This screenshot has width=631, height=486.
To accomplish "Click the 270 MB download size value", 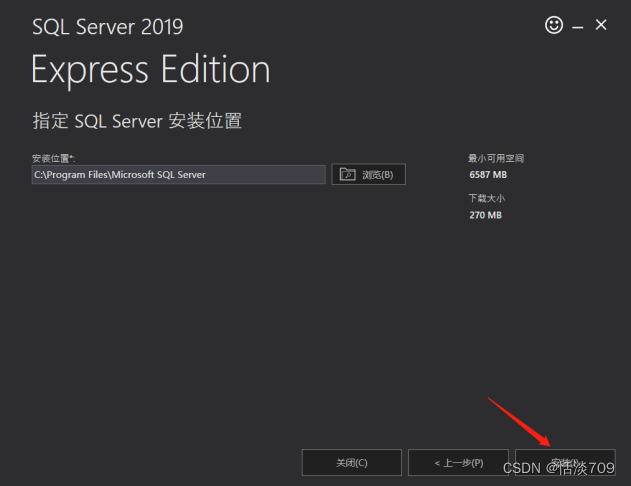I will click(485, 215).
